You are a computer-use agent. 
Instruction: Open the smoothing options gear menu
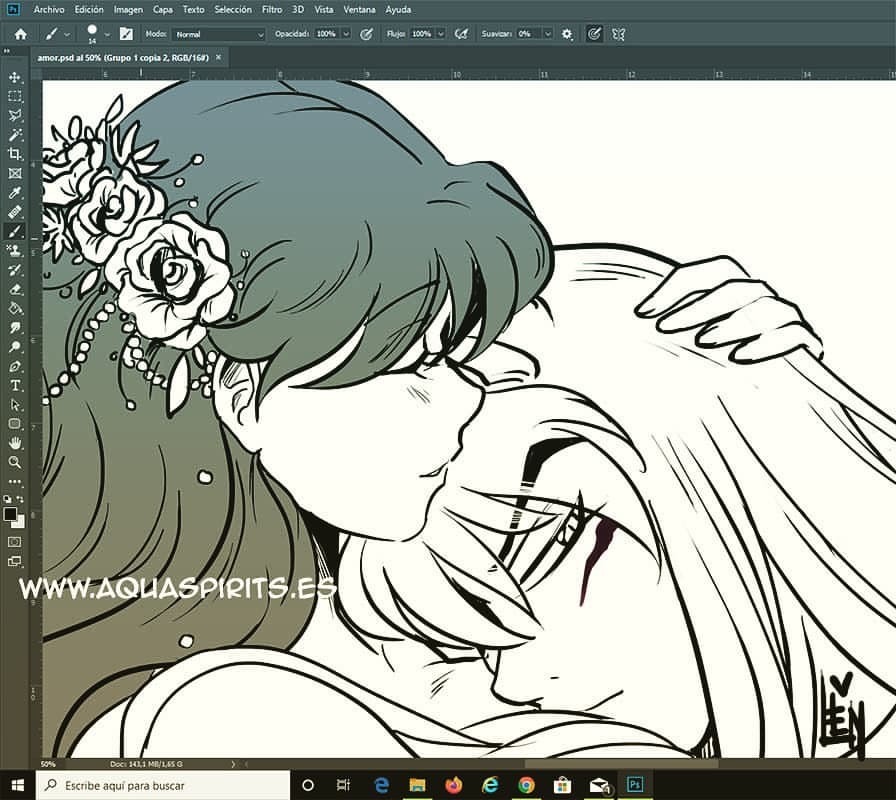click(567, 34)
